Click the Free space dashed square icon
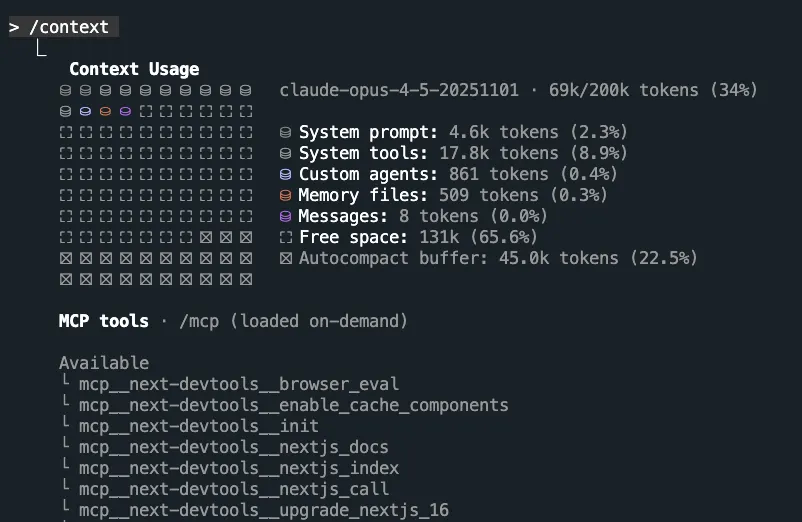802x522 pixels. pyautogui.click(x=285, y=237)
